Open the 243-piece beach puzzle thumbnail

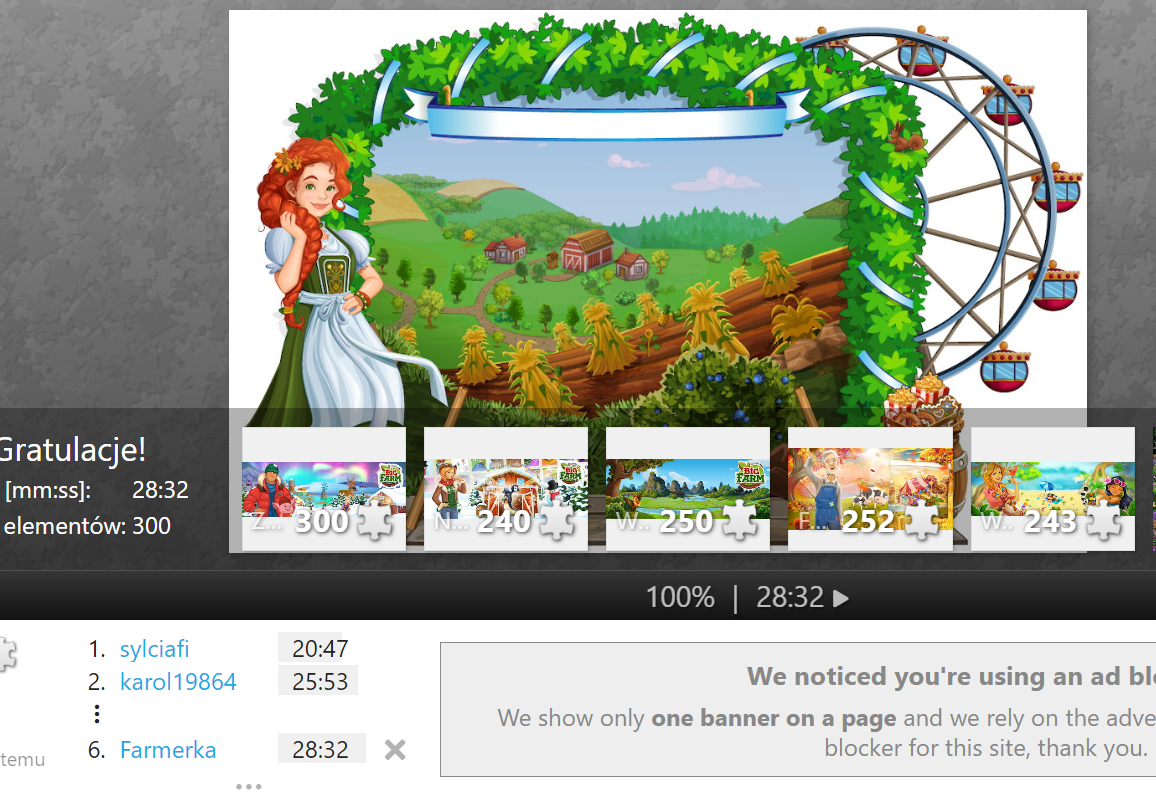pos(1053,489)
